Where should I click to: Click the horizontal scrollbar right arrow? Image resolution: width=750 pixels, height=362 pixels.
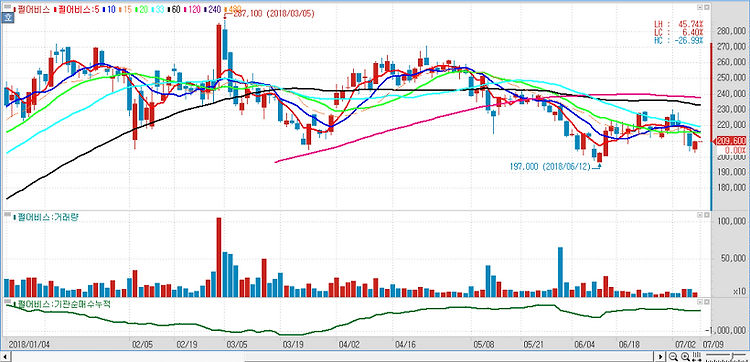click(661, 357)
